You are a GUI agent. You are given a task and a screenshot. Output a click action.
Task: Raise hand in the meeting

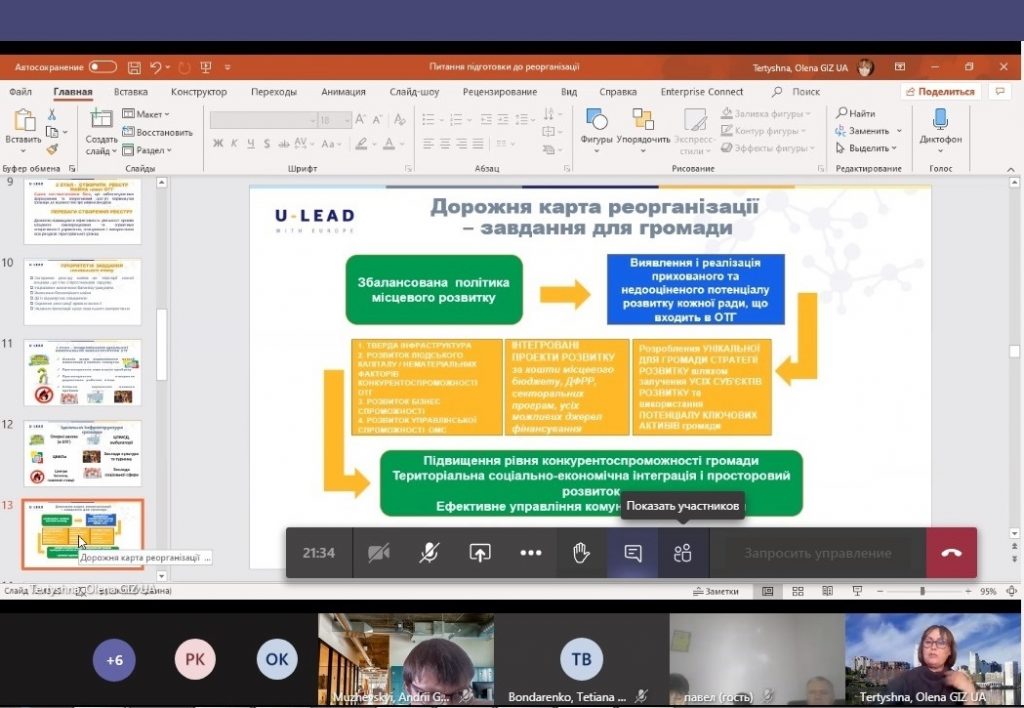pos(581,553)
